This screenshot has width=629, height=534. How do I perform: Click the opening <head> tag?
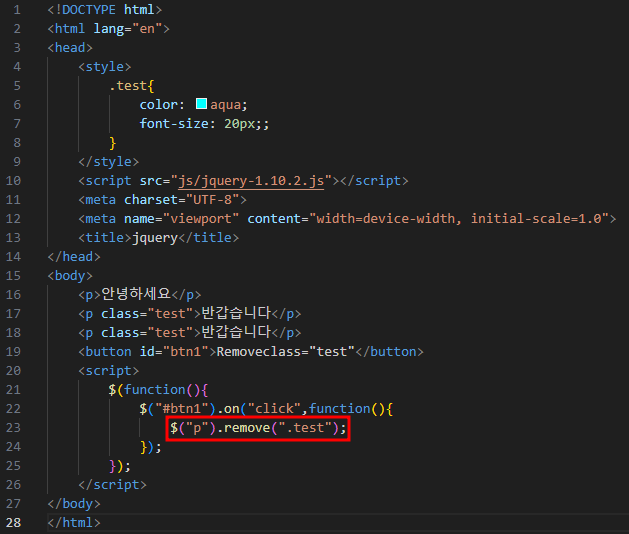(x=70, y=48)
